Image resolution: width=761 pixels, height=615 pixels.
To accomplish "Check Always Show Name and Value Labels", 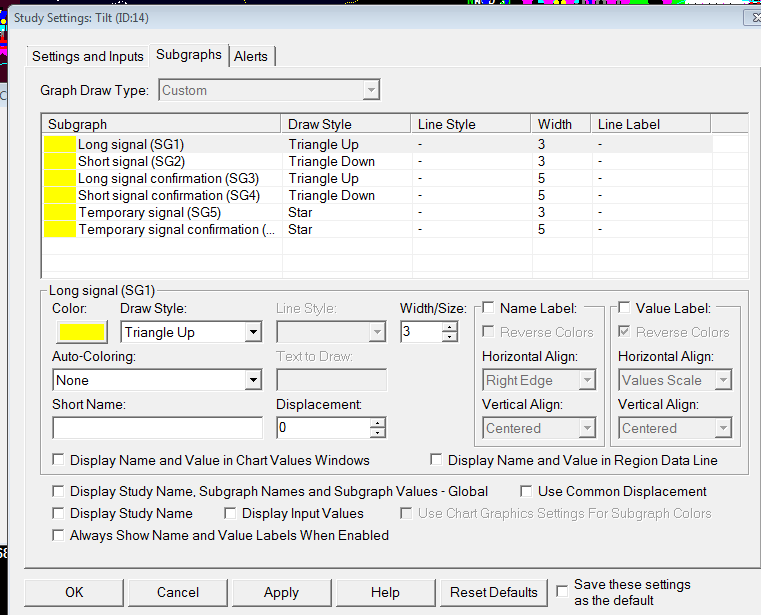I will pyautogui.click(x=58, y=535).
